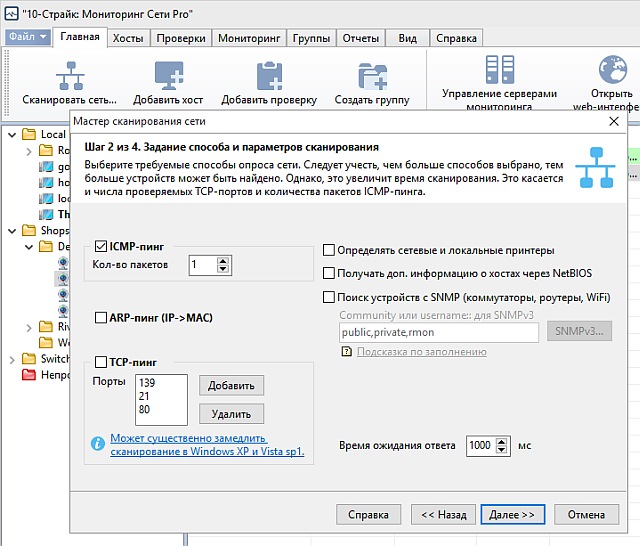
Task: Expand the Ro folder node
Action: (29, 151)
